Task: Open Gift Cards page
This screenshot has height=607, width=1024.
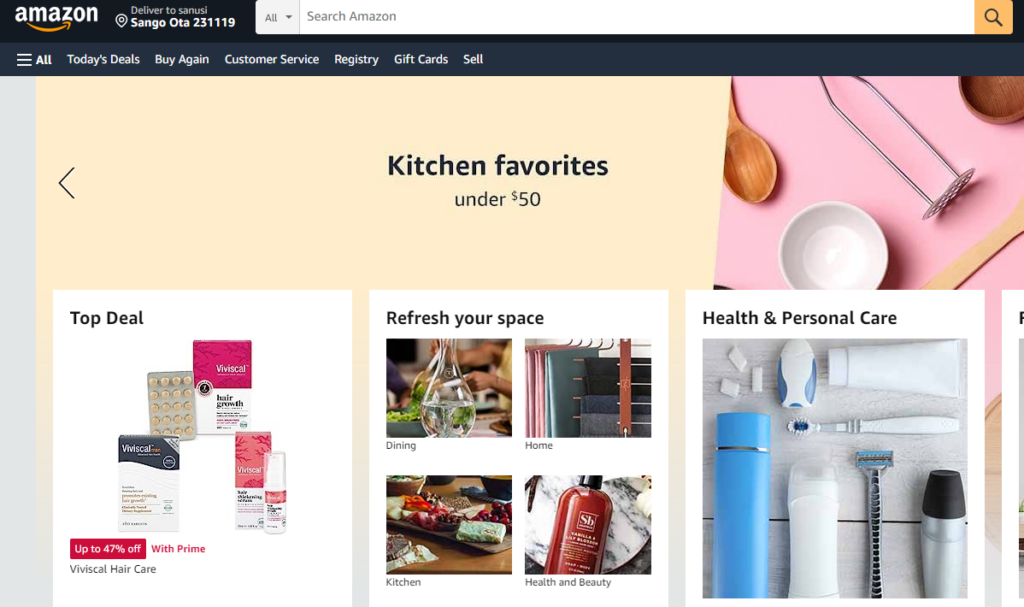Action: [x=421, y=59]
